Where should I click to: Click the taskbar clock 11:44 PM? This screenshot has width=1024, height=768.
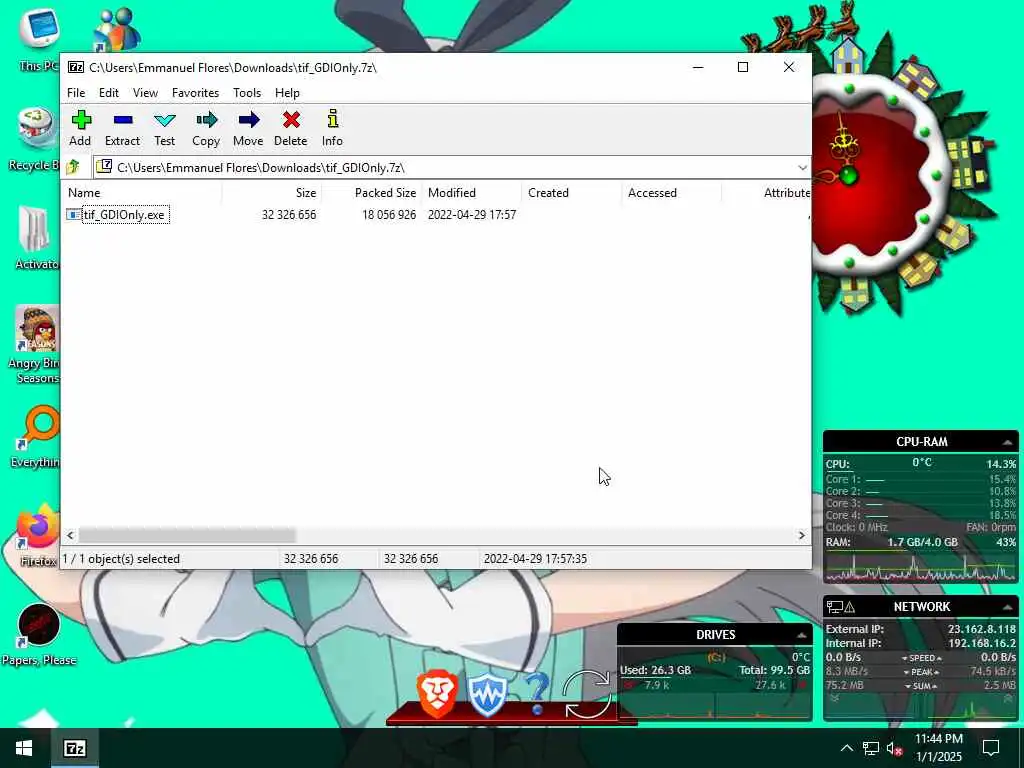[938, 739]
